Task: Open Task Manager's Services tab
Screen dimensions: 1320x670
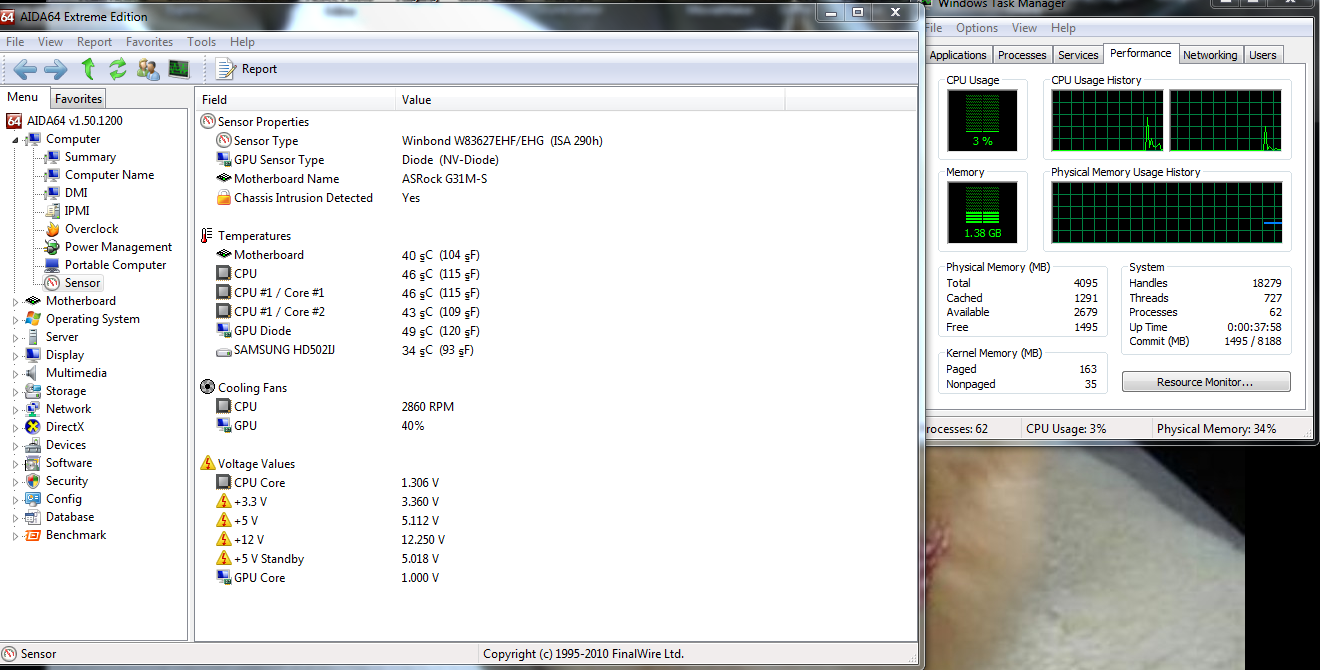Action: point(1078,55)
